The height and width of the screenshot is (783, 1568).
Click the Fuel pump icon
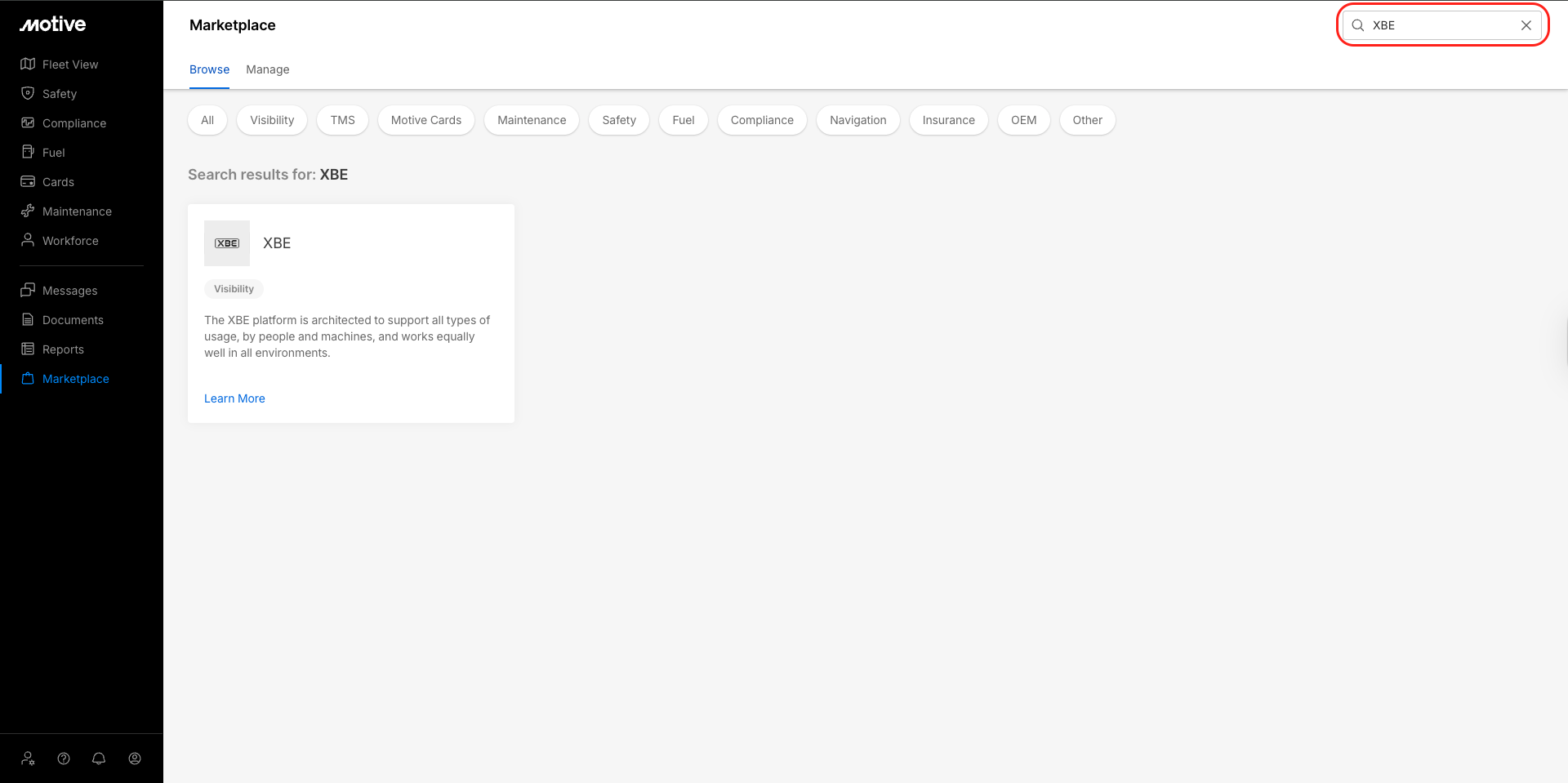(28, 152)
